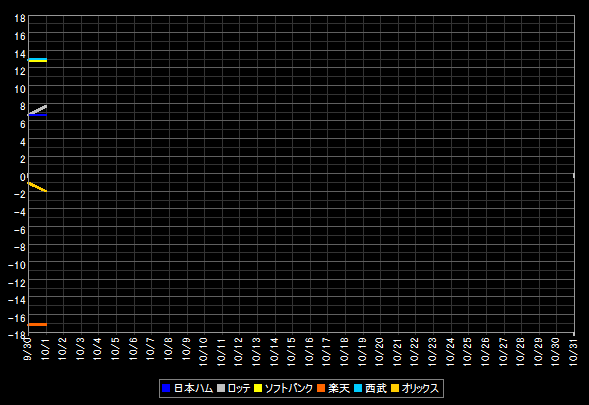Click the blue 日本ハム legend swatch
This screenshot has height=405, width=589.
point(166,388)
